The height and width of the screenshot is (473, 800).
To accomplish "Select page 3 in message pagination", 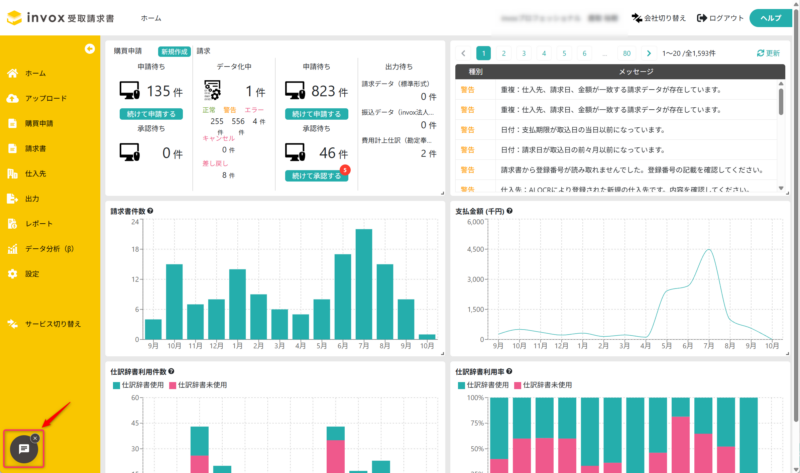I will [x=523, y=53].
